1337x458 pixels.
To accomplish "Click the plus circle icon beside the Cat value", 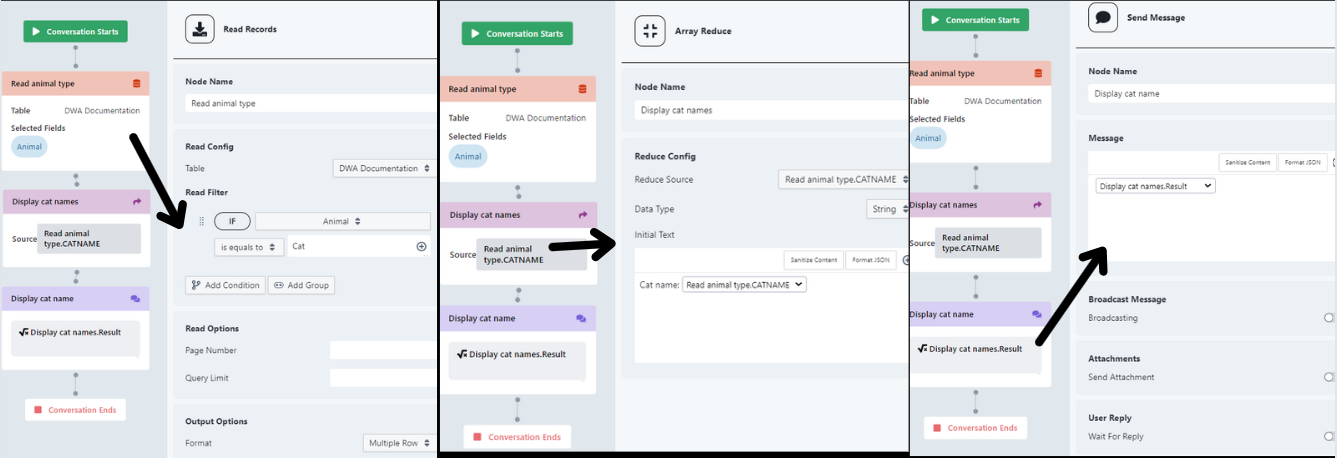I will 421,246.
